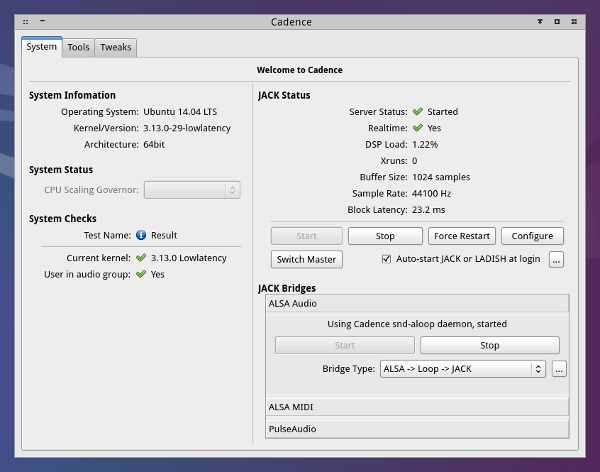Click green checkmark beside User in audio group
The width and height of the screenshot is (600, 472).
tap(141, 274)
